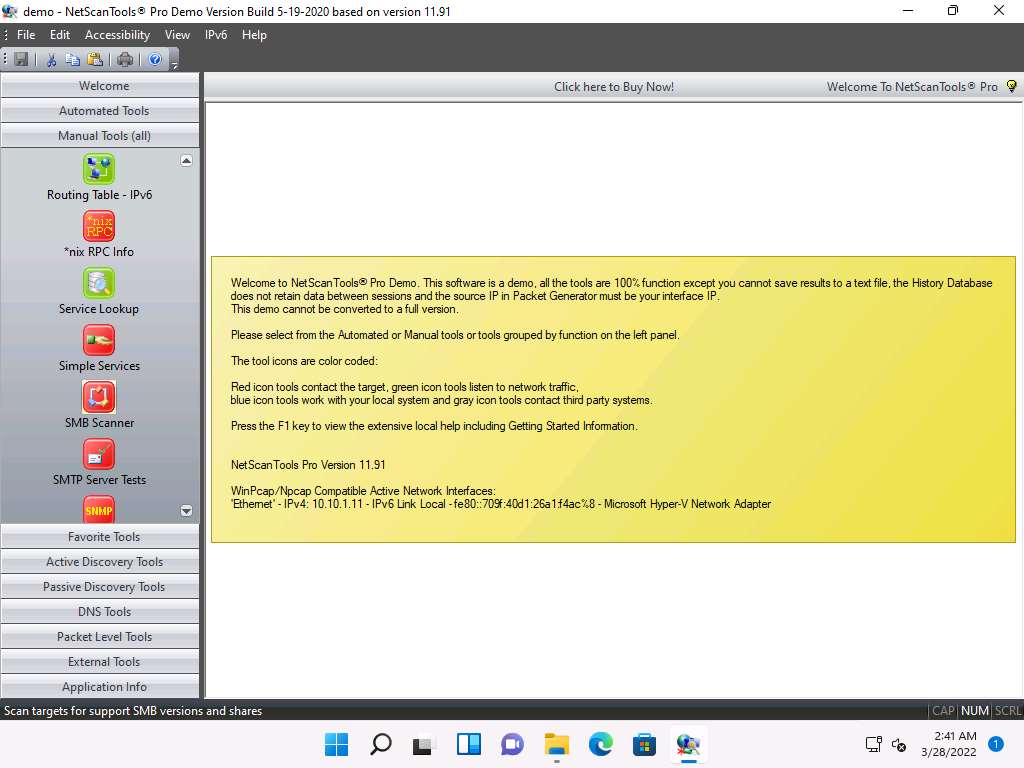1024x768 pixels.
Task: Click the Cut scissors toolbar icon
Action: click(x=51, y=60)
